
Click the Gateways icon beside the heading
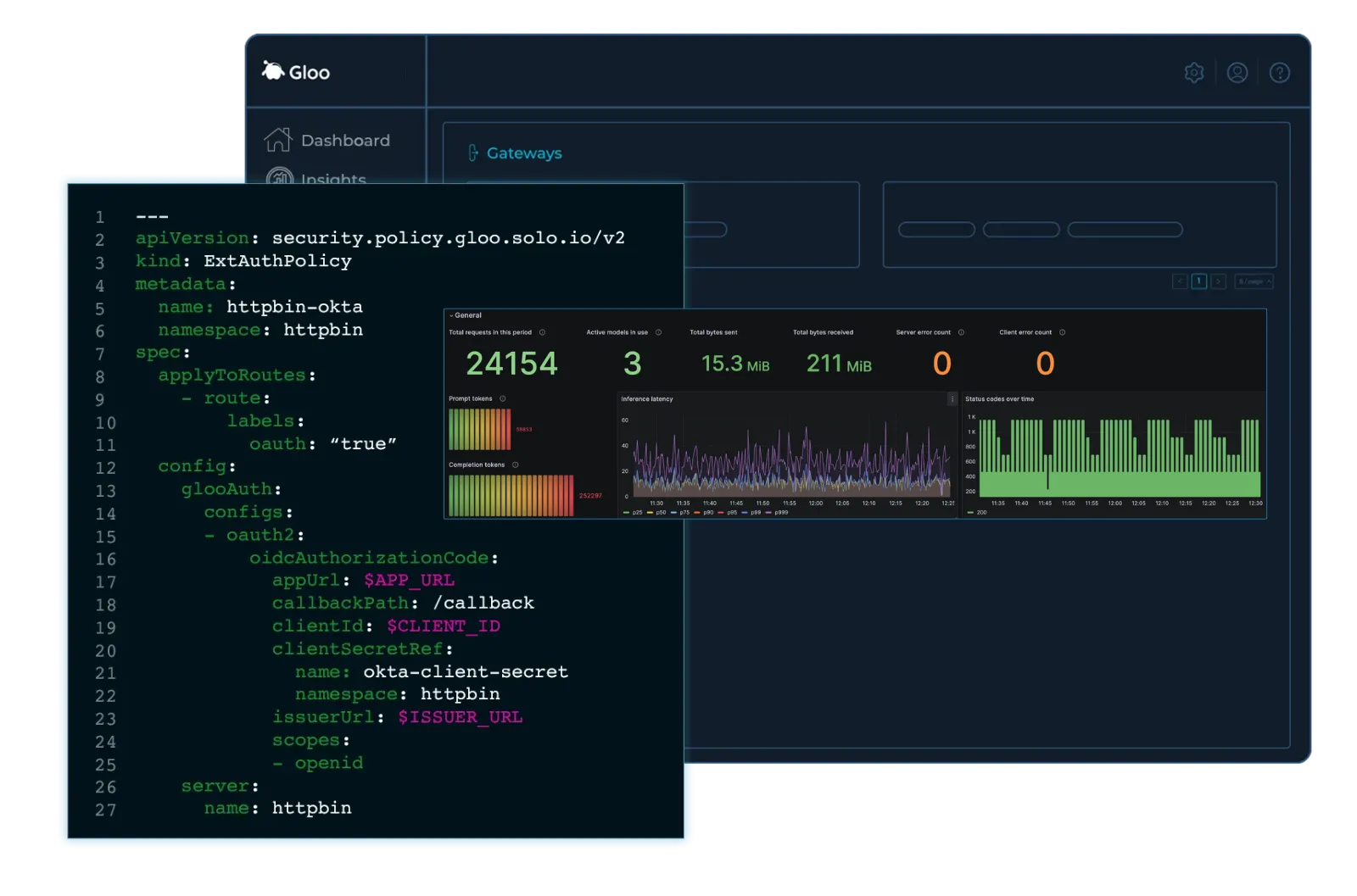click(x=473, y=153)
